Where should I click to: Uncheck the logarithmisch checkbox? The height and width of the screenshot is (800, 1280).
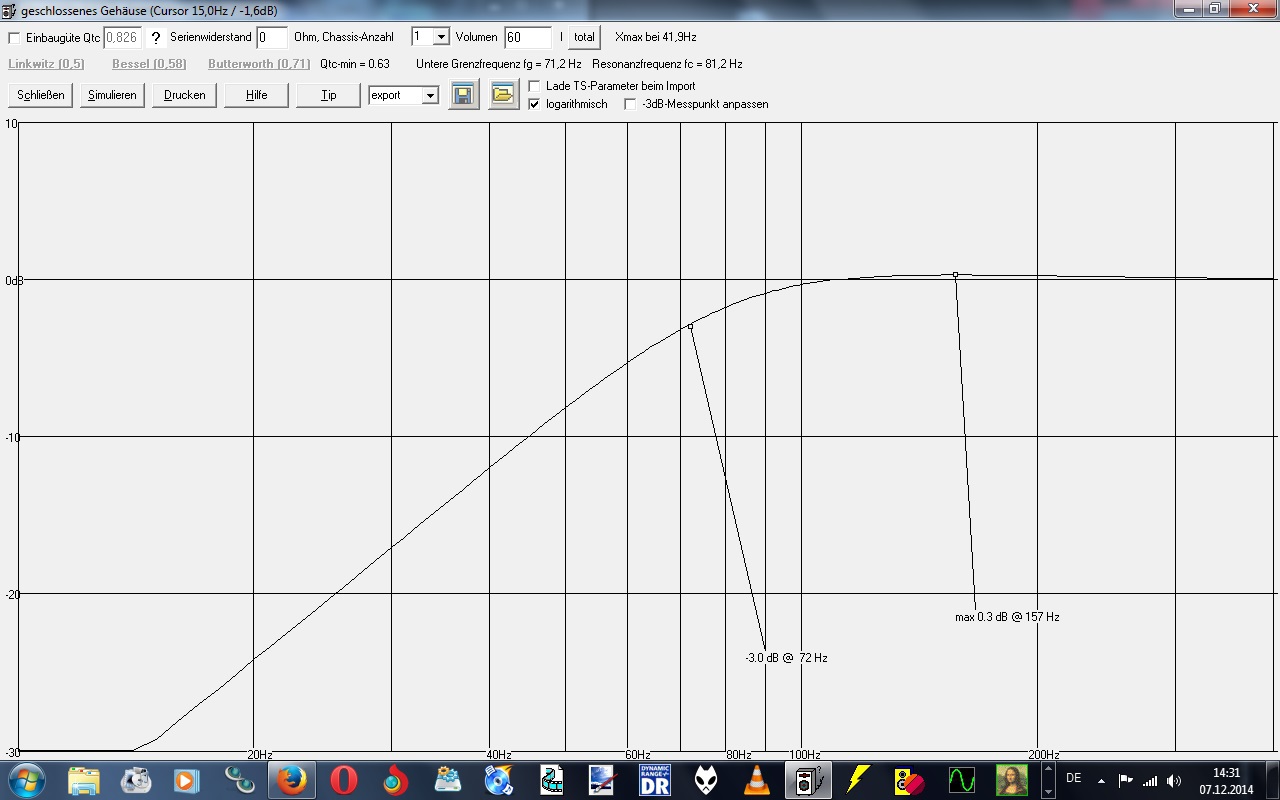[534, 104]
